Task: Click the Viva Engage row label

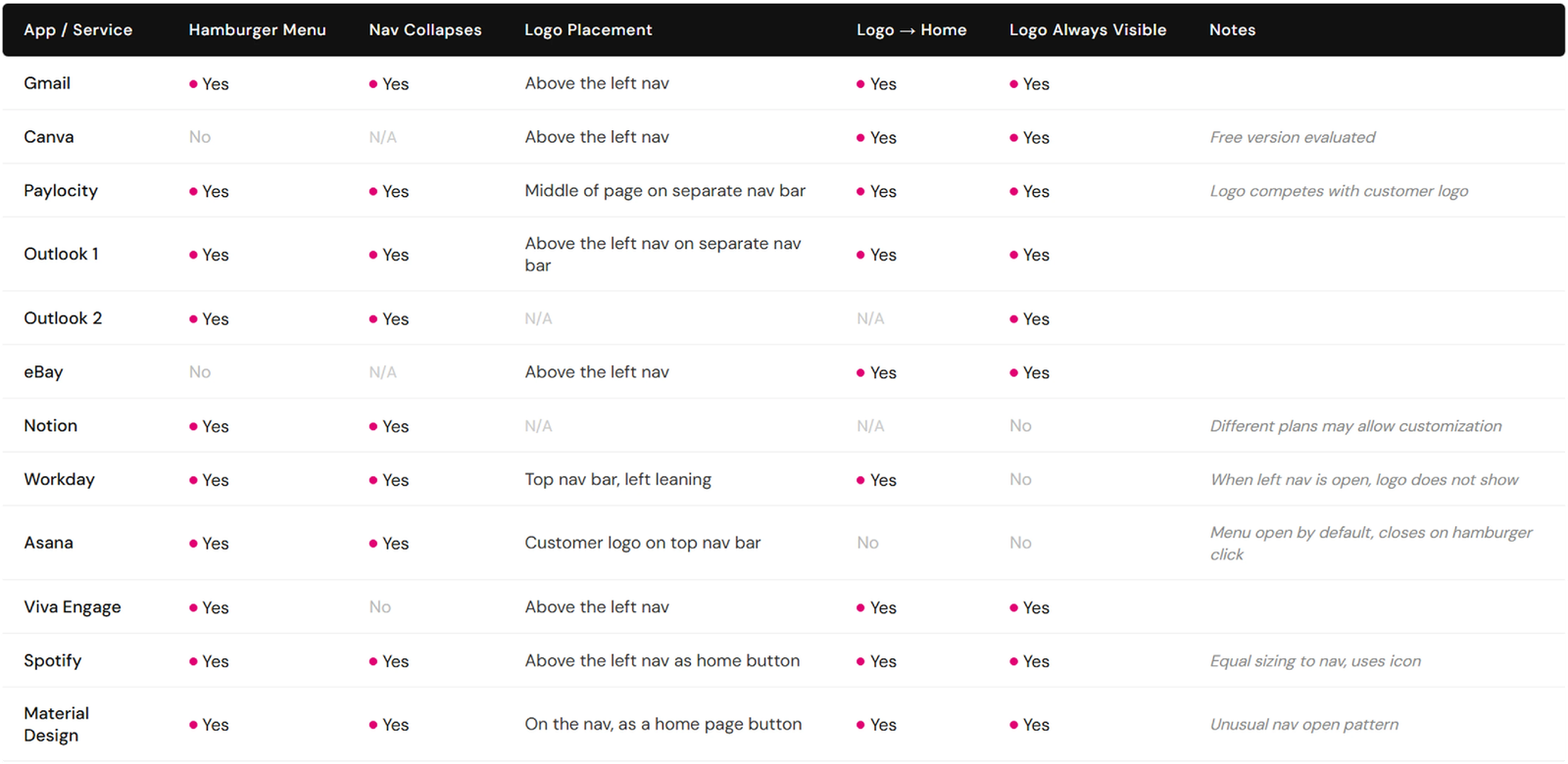Action: (73, 606)
